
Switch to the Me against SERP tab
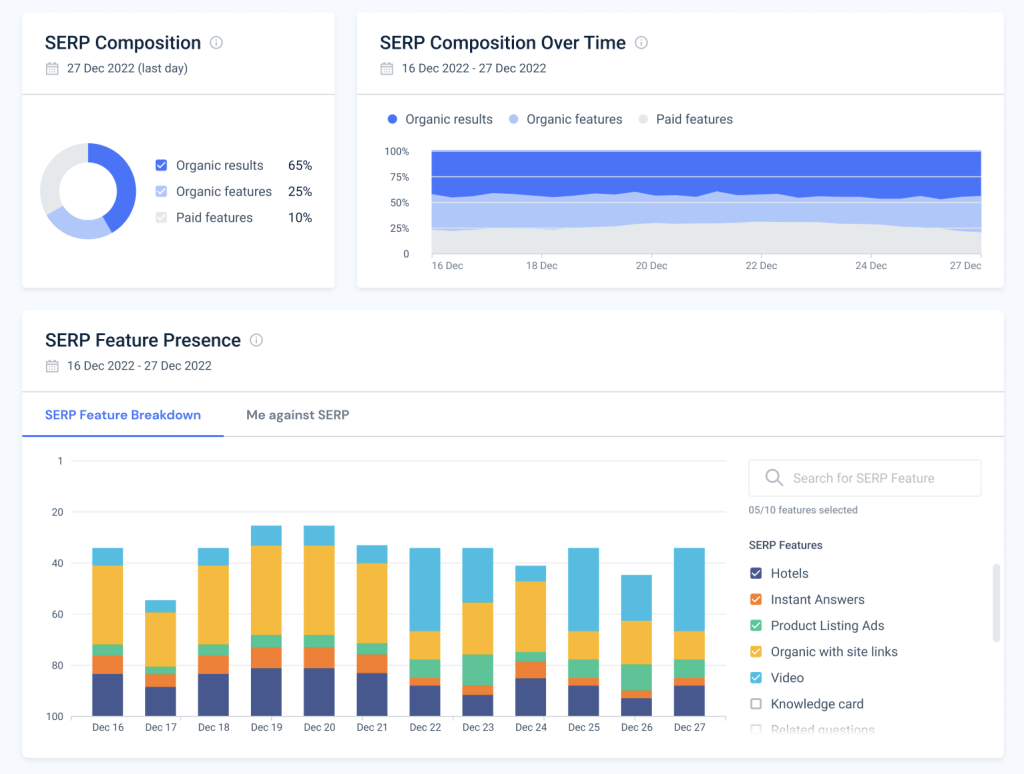[297, 414]
